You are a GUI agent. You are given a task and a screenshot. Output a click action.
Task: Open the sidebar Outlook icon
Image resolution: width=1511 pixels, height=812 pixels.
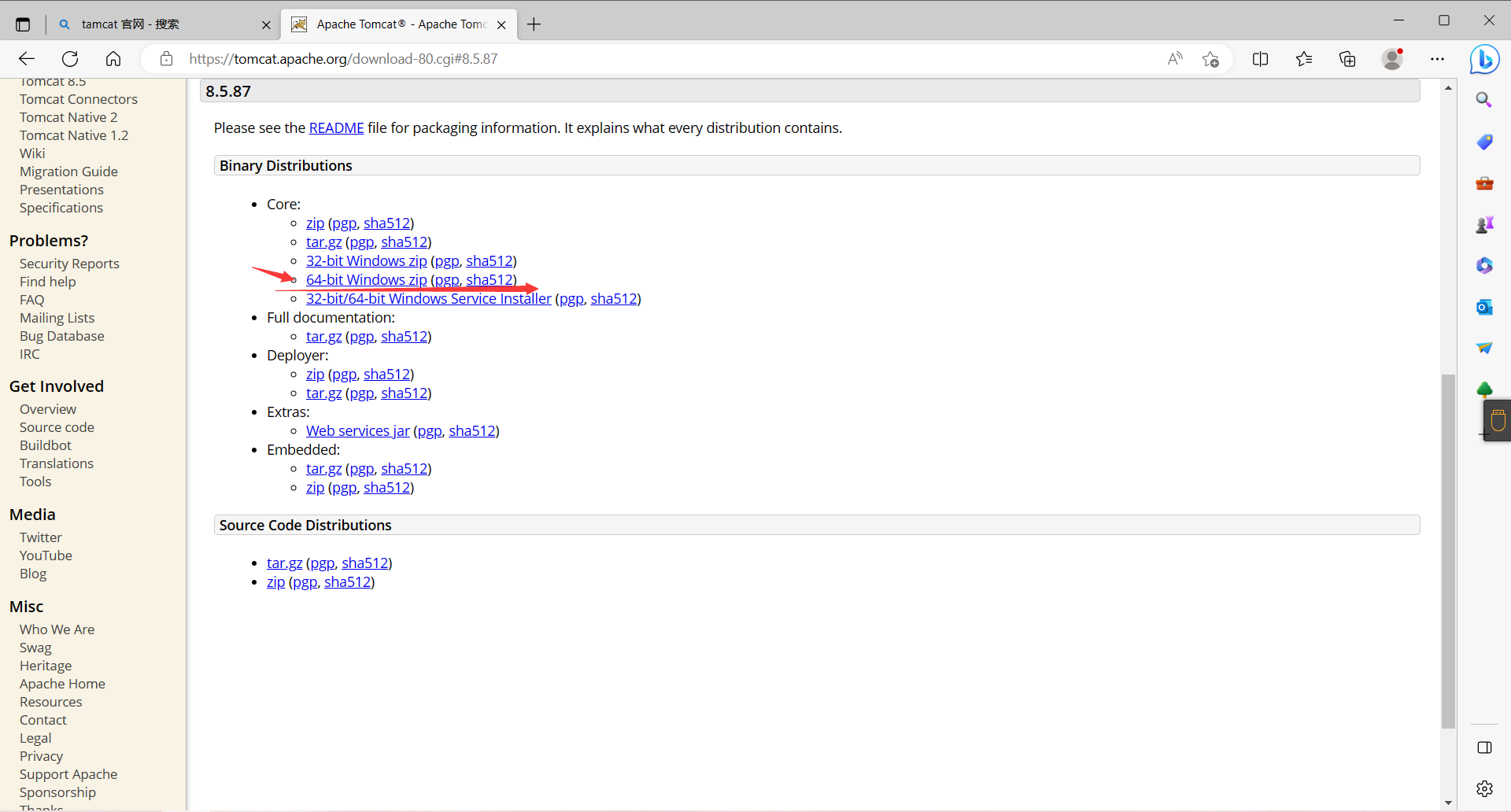coord(1484,307)
